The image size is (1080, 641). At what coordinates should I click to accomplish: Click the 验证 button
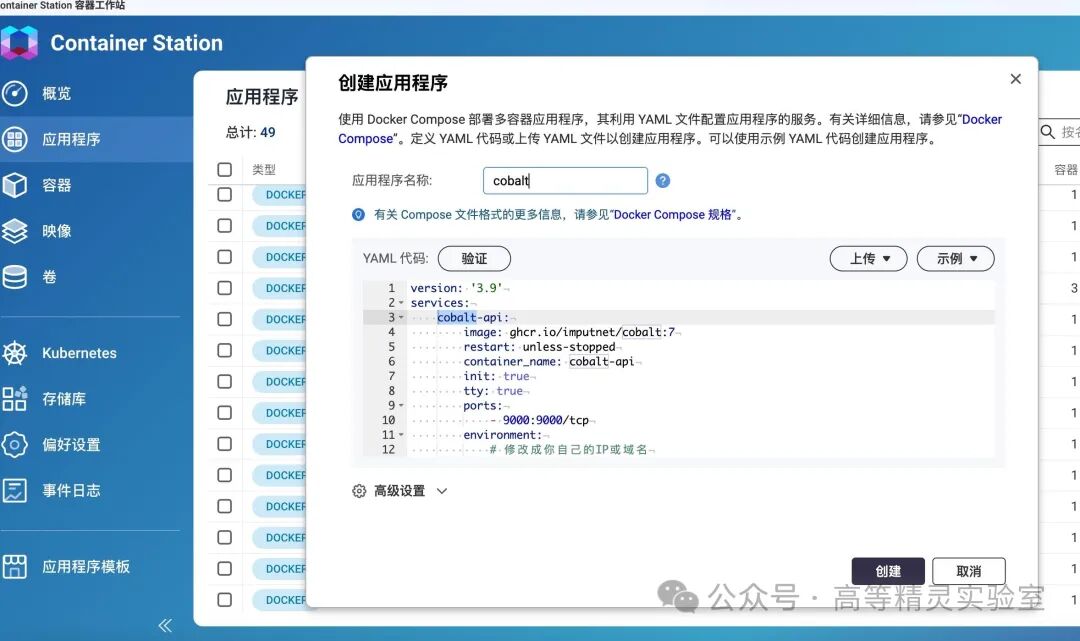click(x=475, y=259)
